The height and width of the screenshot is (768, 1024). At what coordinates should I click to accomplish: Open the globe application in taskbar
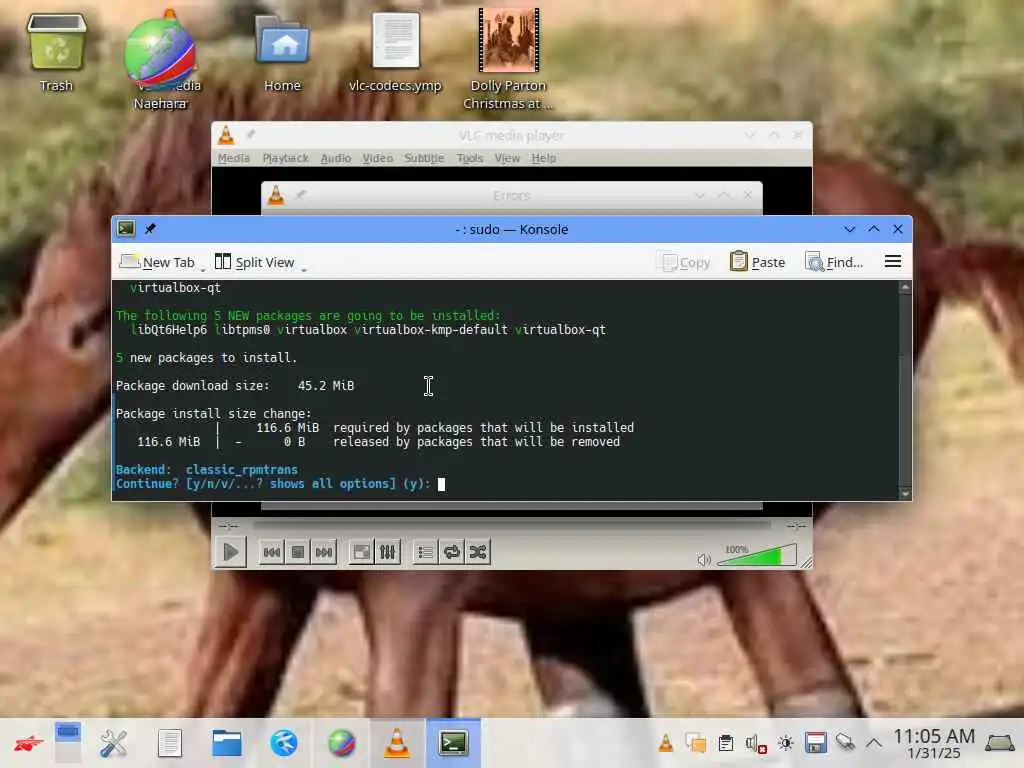[341, 743]
